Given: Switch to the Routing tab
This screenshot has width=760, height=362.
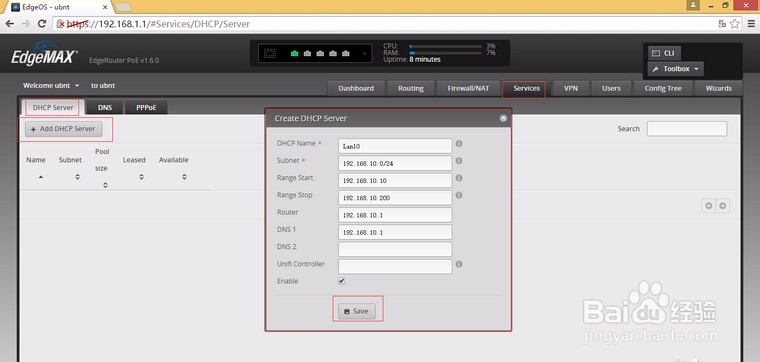Looking at the screenshot, I should 411,88.
